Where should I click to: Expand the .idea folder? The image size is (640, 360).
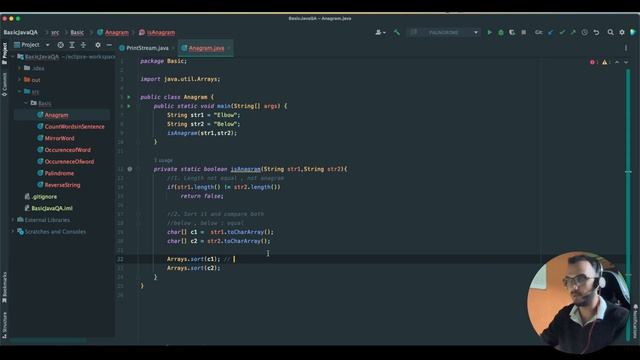click(x=19, y=68)
